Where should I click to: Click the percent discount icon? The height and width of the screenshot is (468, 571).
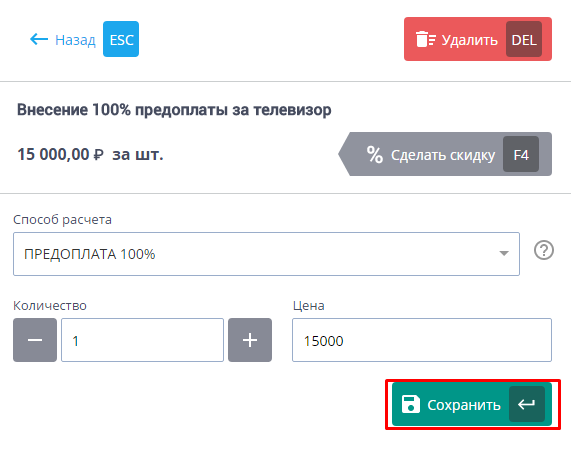pyautogui.click(x=375, y=154)
